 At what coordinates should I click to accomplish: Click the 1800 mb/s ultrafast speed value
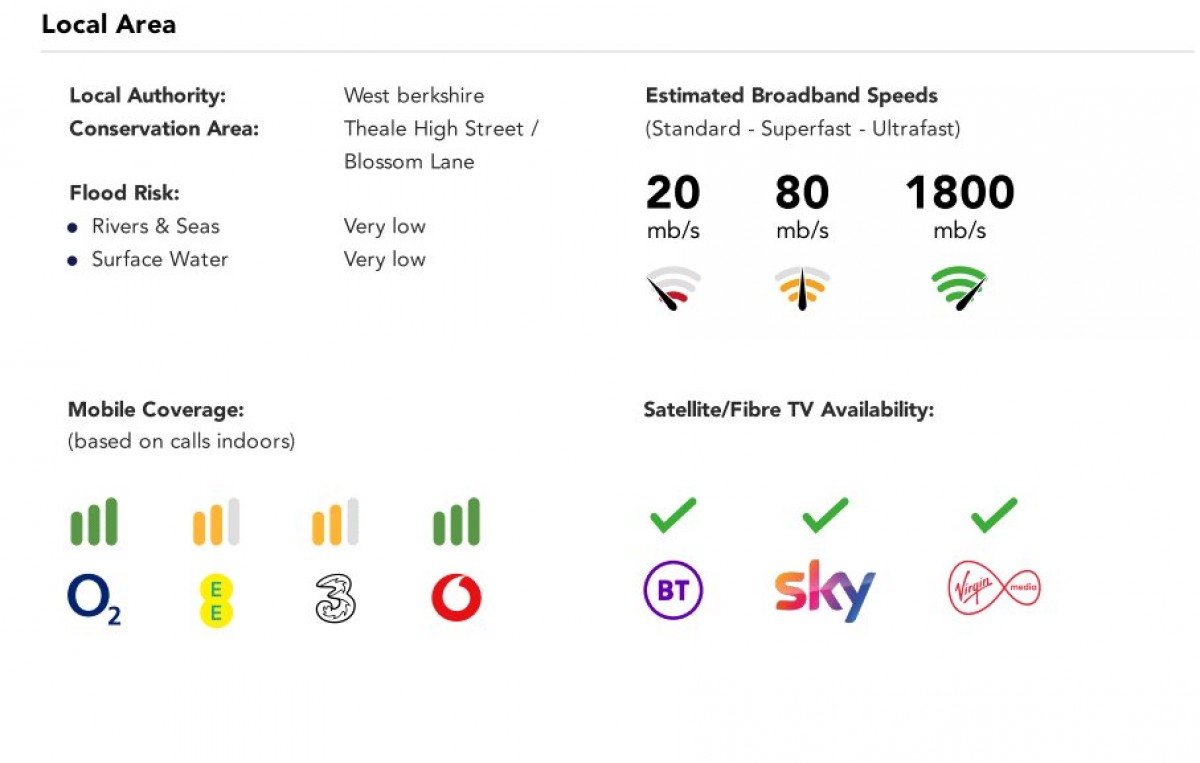click(959, 194)
